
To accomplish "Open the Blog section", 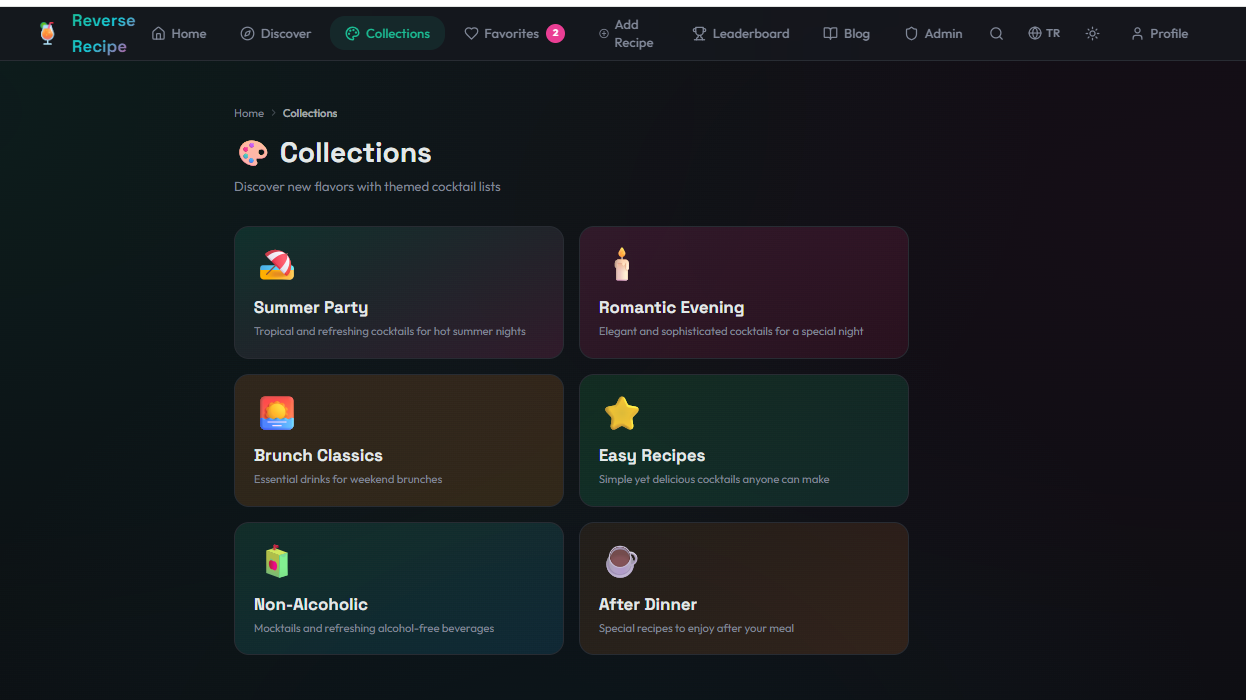I will (x=846, y=33).
